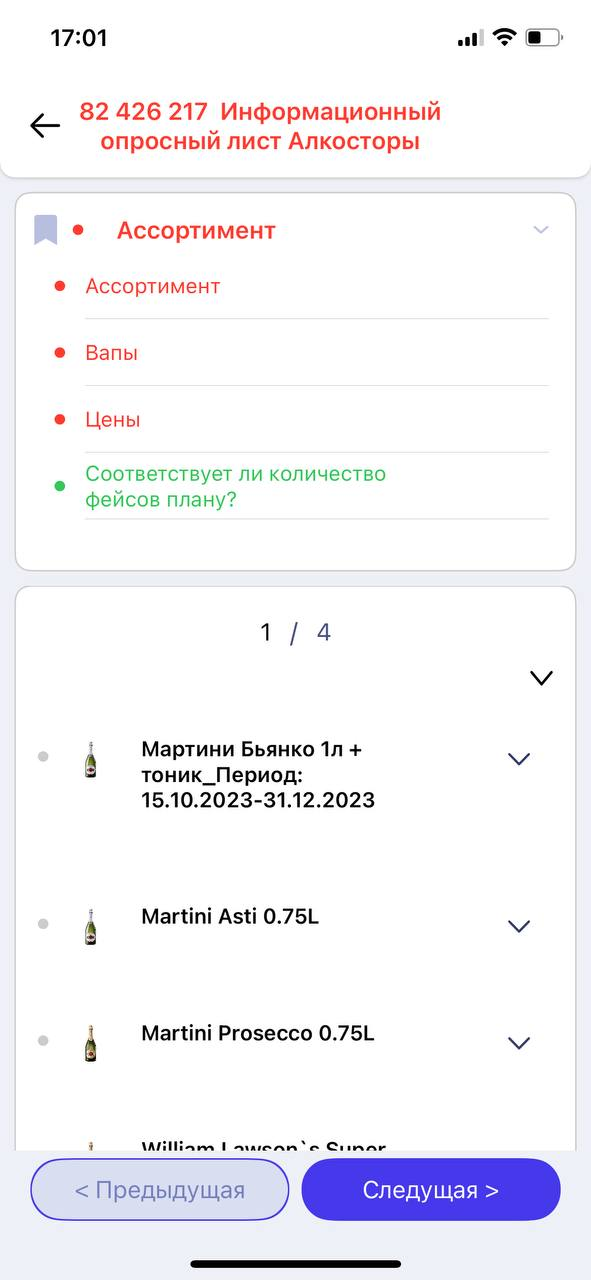This screenshot has width=591, height=1280.
Task: Tap the cellular signal bars icon
Action: pyautogui.click(x=470, y=39)
